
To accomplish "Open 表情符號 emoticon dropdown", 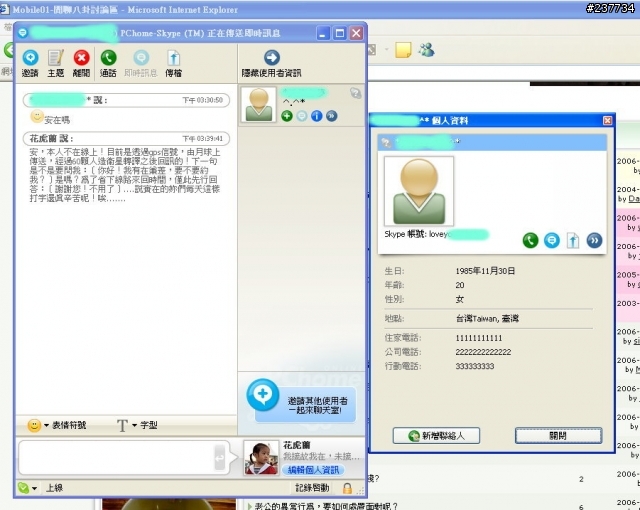I will tap(56, 426).
